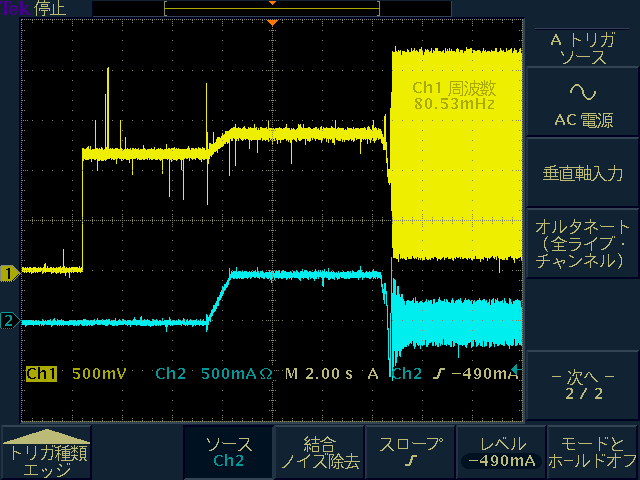Screen dimensions: 640x480
Task: Click the −490mA trigger level readout value
Action: (x=484, y=373)
